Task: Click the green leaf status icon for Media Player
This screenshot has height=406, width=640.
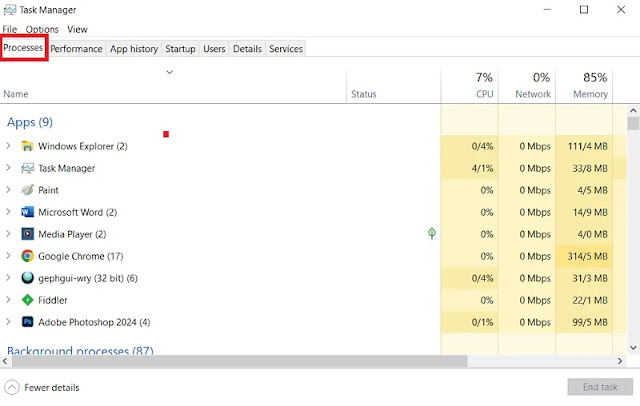Action: click(x=432, y=233)
